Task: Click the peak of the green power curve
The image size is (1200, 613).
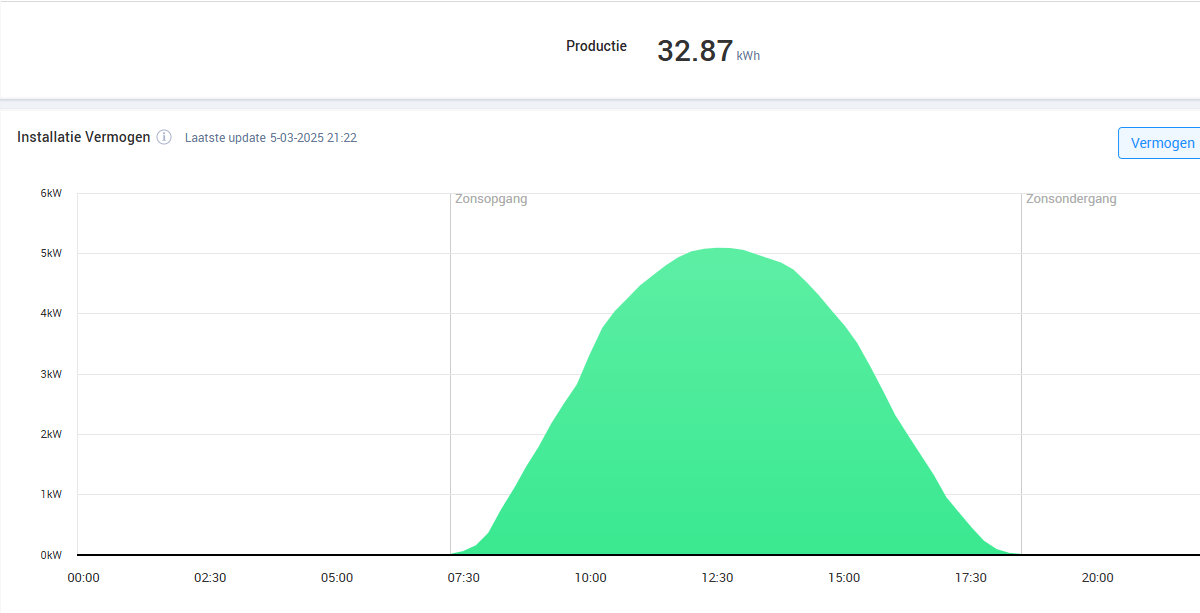Action: [x=718, y=248]
